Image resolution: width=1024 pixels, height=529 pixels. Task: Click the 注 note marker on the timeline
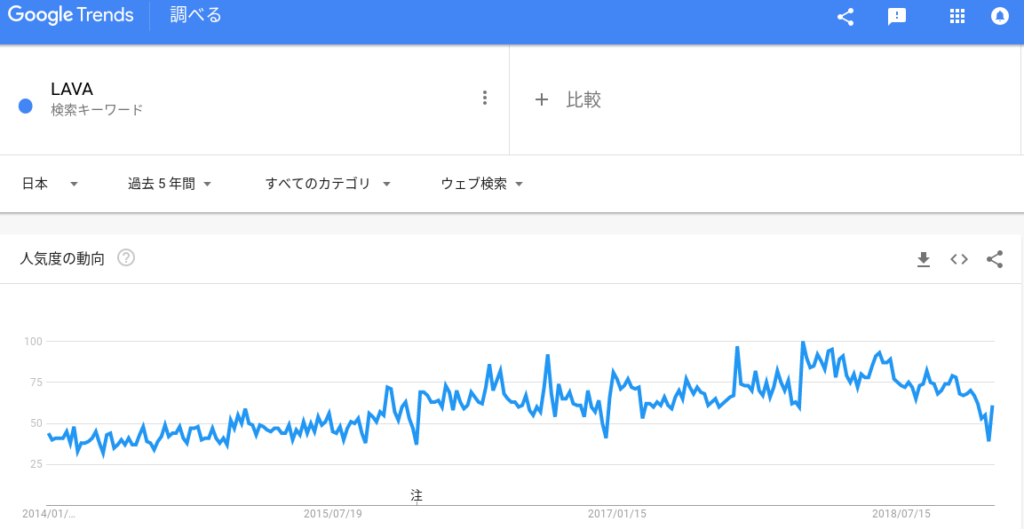point(417,494)
